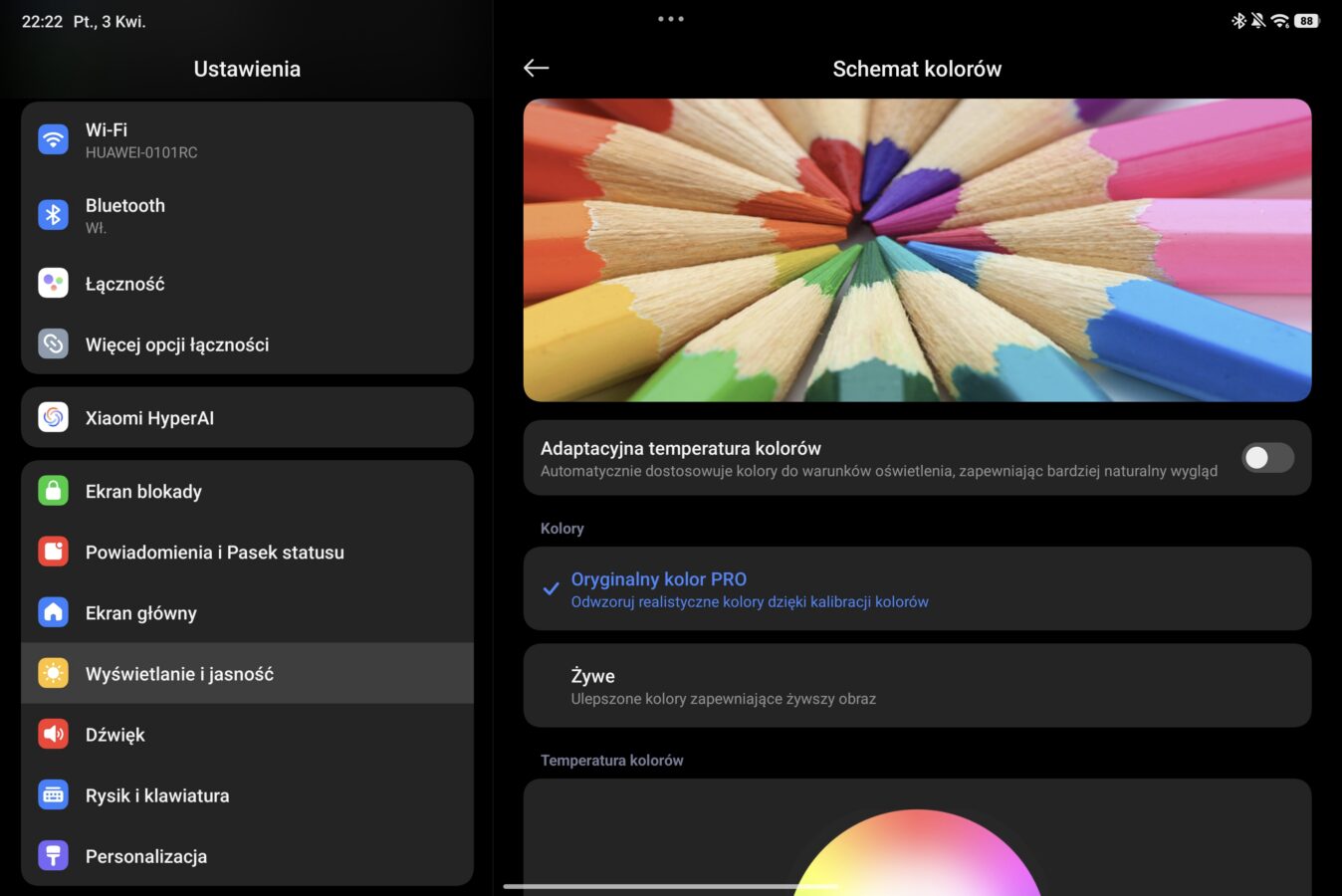Tap the back arrow icon

click(x=537, y=68)
